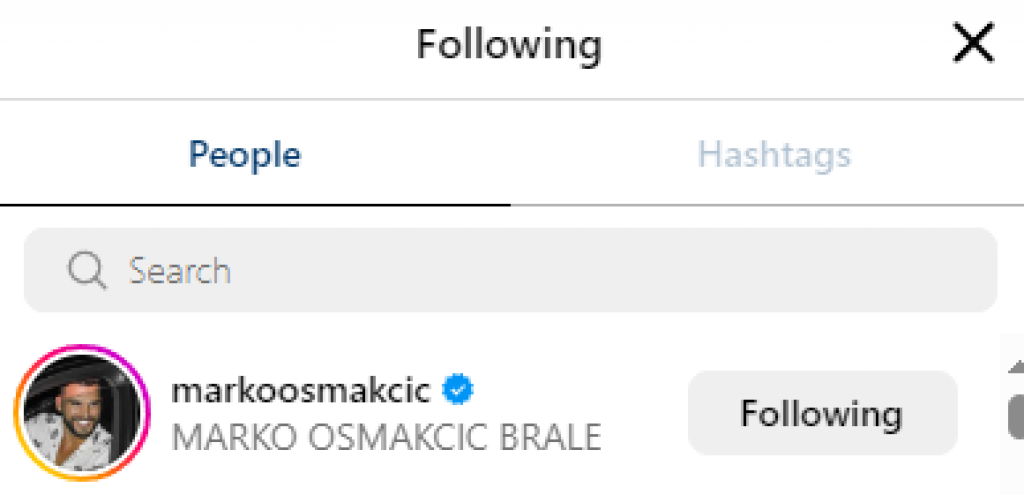Unfollow markoosmakcic via the Following button
Image resolution: width=1024 pixels, height=495 pixels.
pos(822,413)
